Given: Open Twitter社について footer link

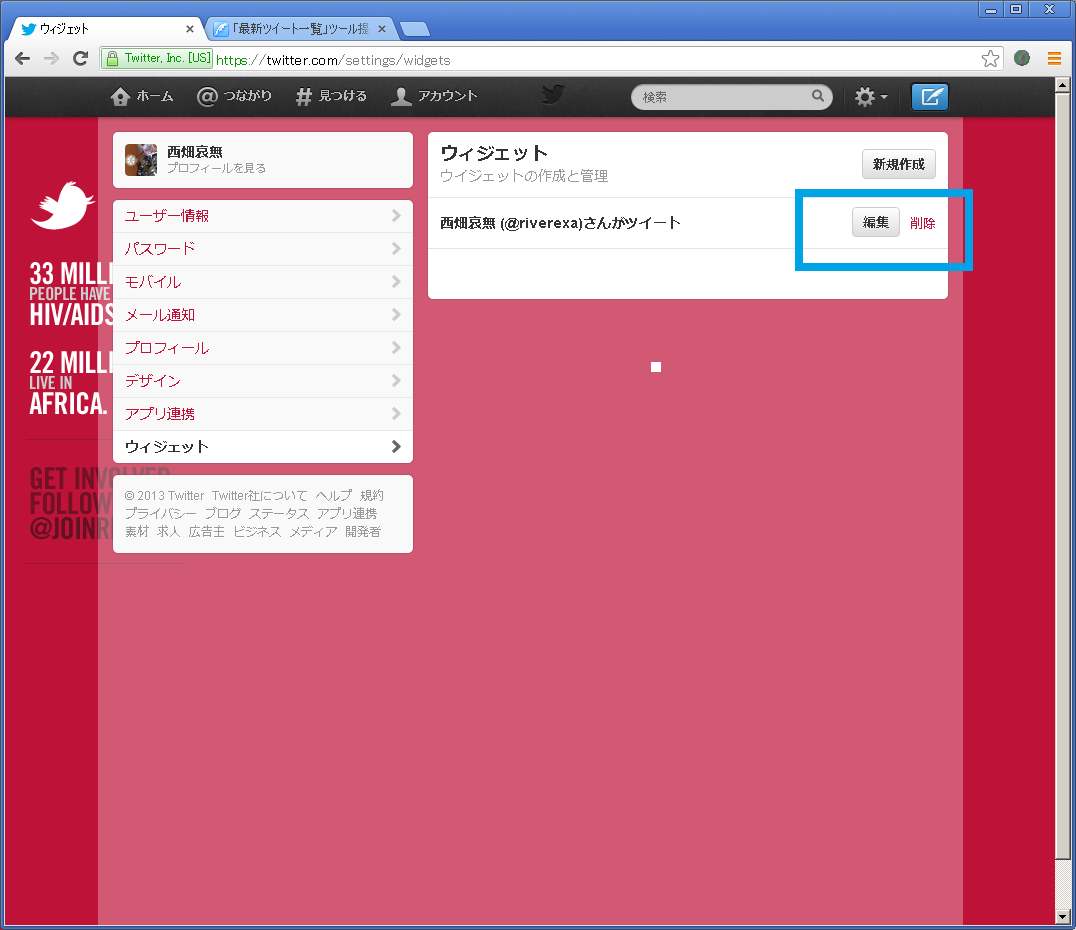Looking at the screenshot, I should (259, 496).
